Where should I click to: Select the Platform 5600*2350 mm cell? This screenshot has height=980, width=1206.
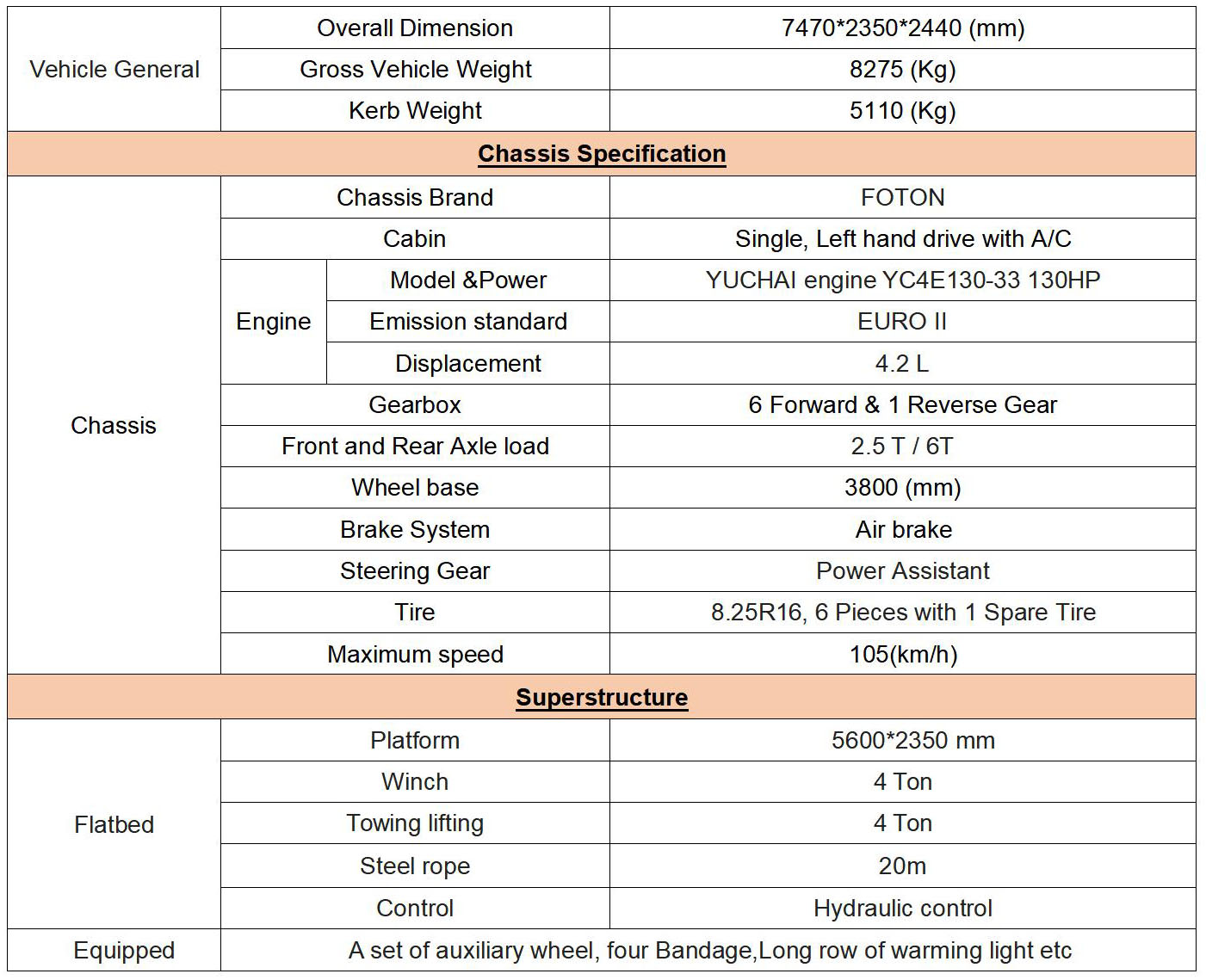[x=903, y=740]
